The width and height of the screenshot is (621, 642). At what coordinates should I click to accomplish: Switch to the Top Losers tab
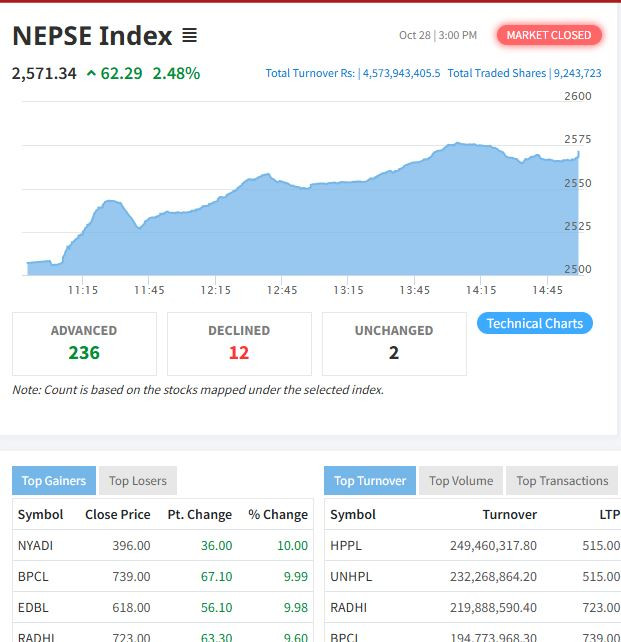click(x=138, y=481)
